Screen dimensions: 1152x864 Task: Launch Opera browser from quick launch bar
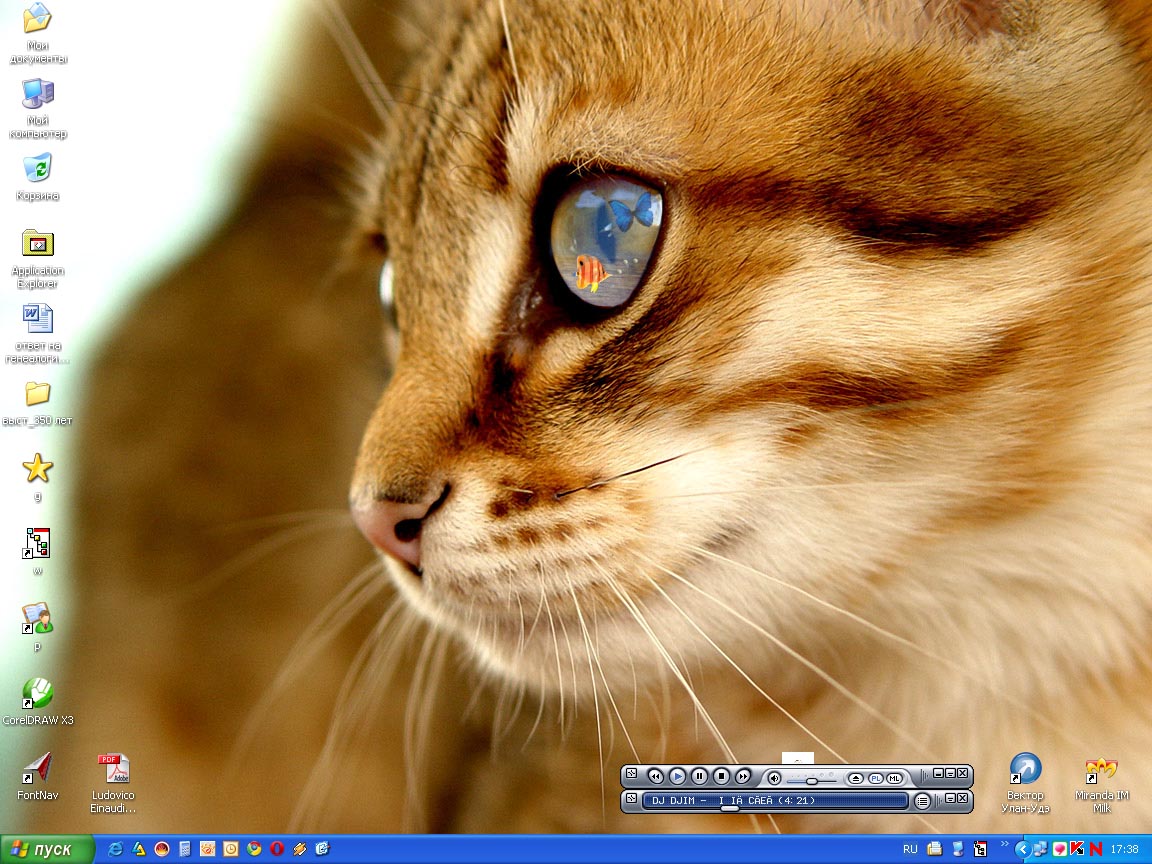277,849
